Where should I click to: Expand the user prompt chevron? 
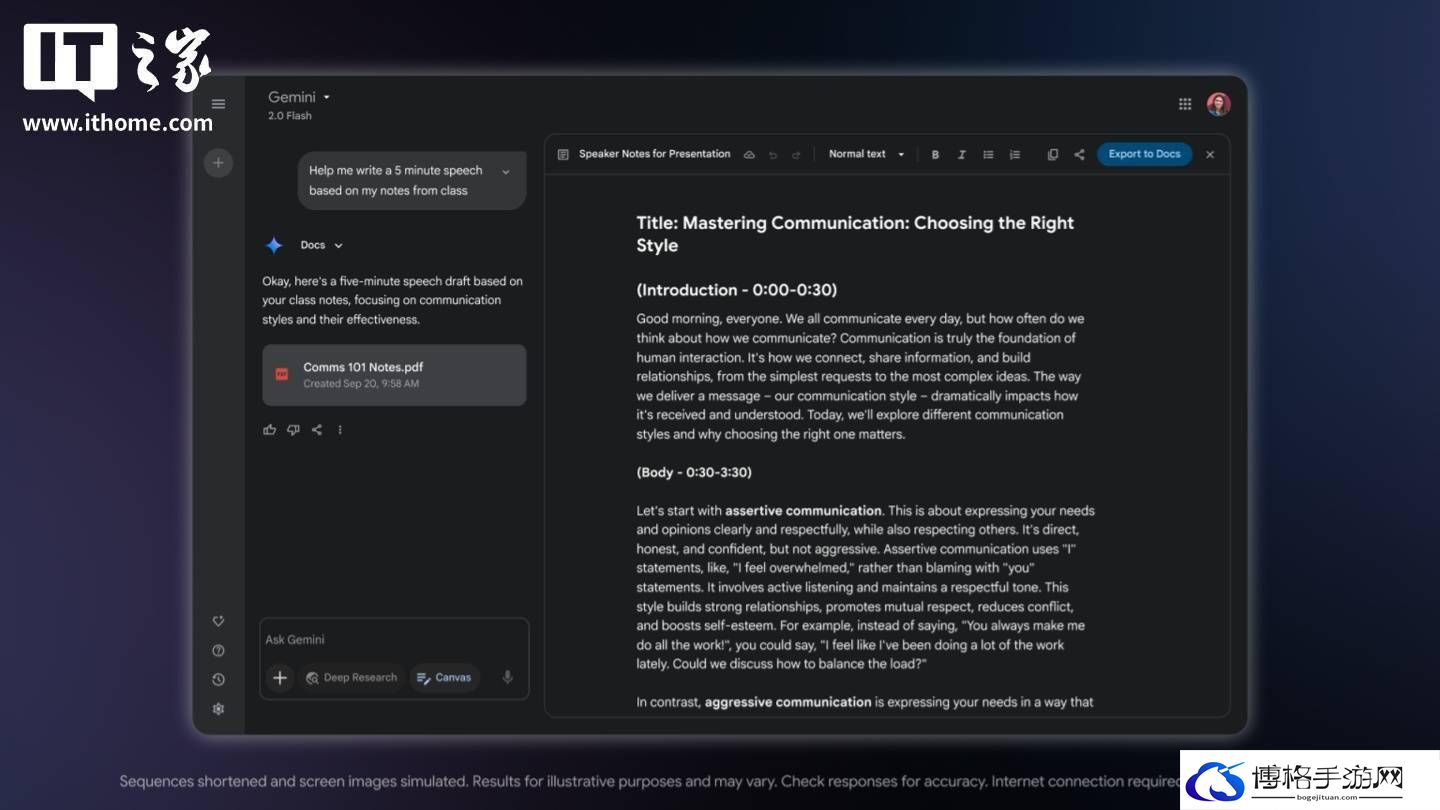click(505, 172)
